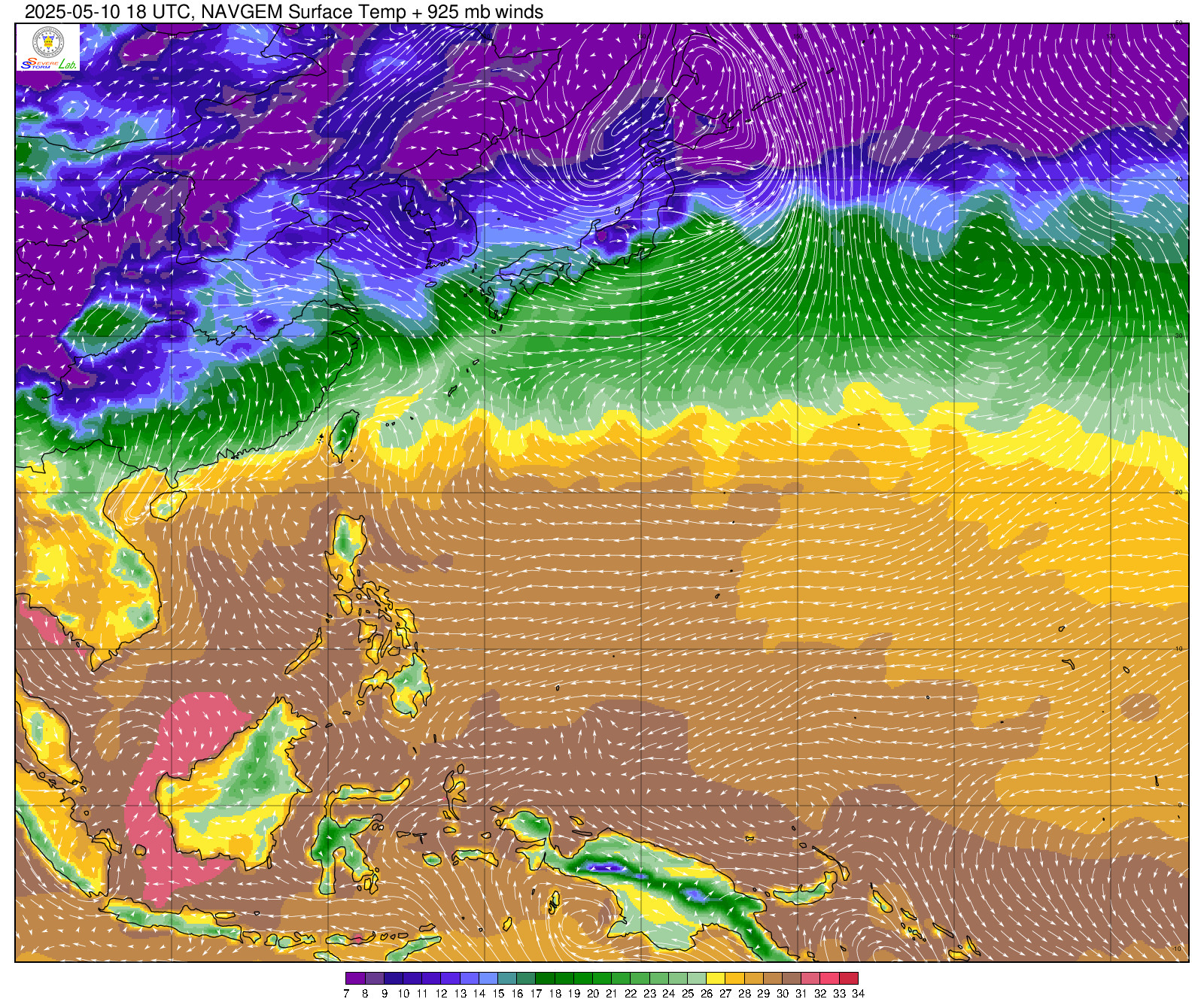This screenshot has height=1008, width=1204.
Task: Click legend value 10
Action: coord(403,994)
